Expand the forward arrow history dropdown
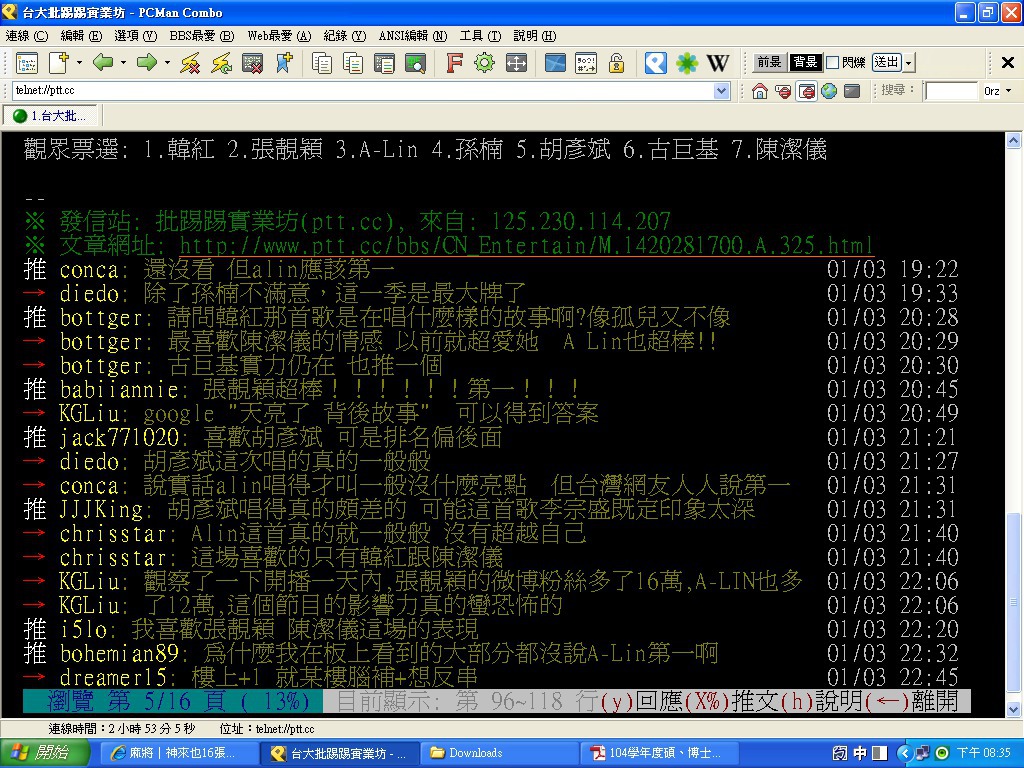The width and height of the screenshot is (1024, 768). (x=167, y=63)
